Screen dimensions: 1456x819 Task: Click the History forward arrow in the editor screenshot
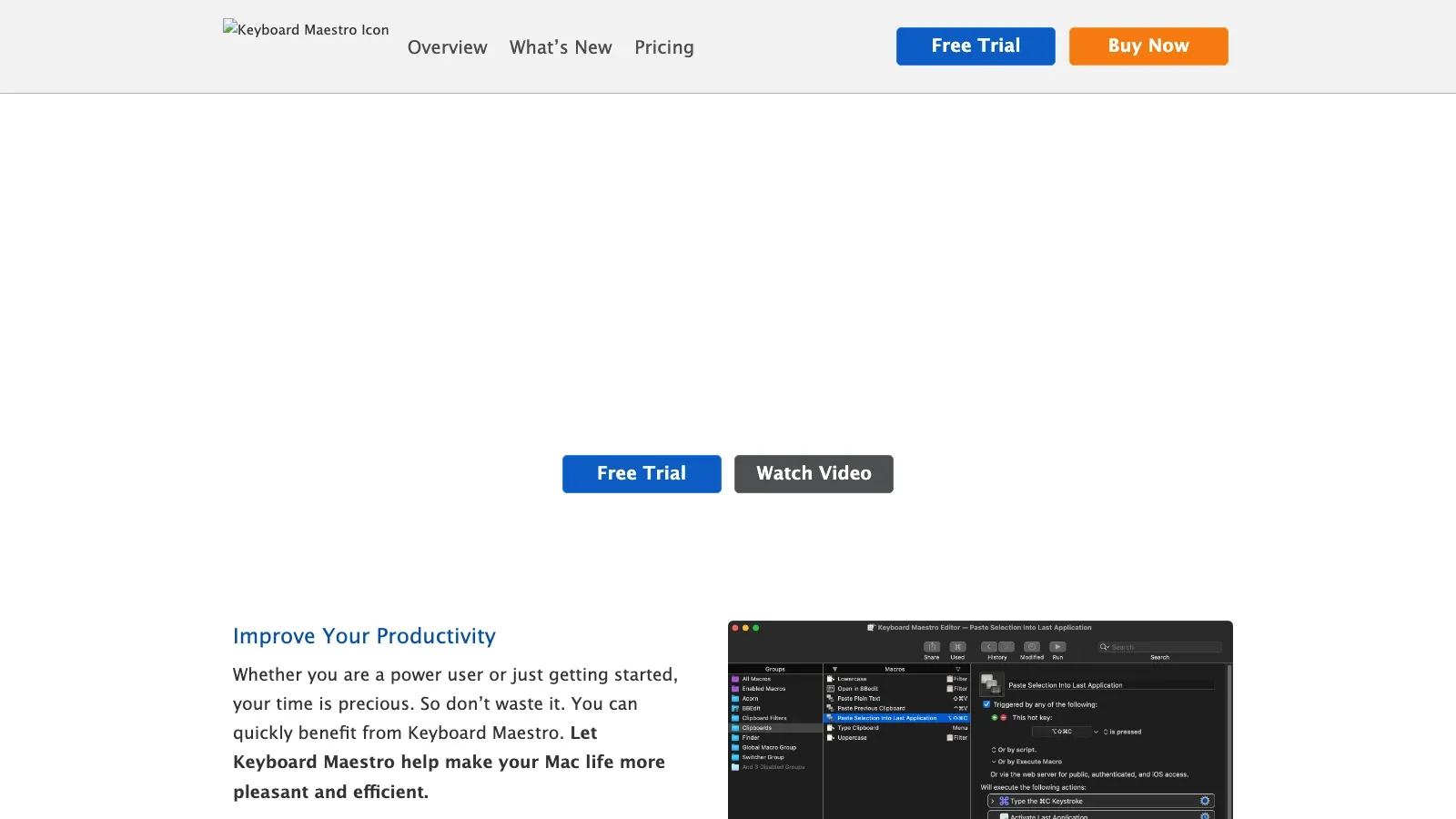1006,647
